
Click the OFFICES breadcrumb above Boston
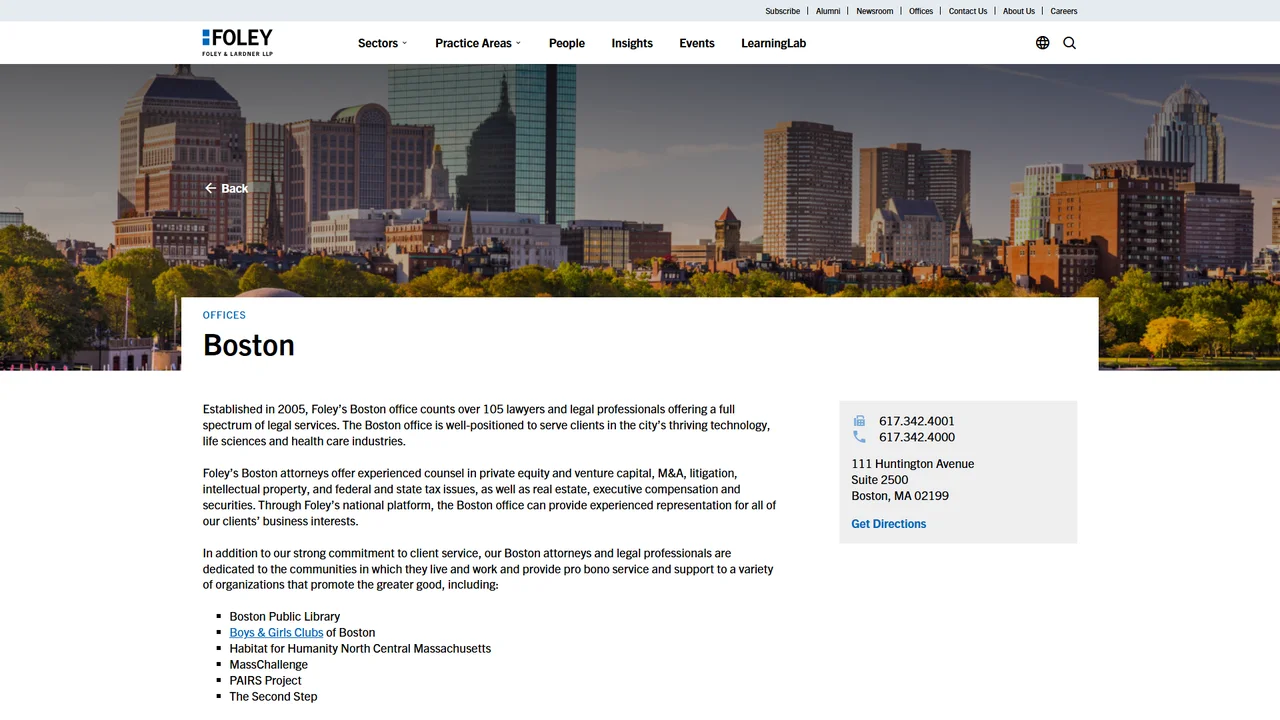224,315
